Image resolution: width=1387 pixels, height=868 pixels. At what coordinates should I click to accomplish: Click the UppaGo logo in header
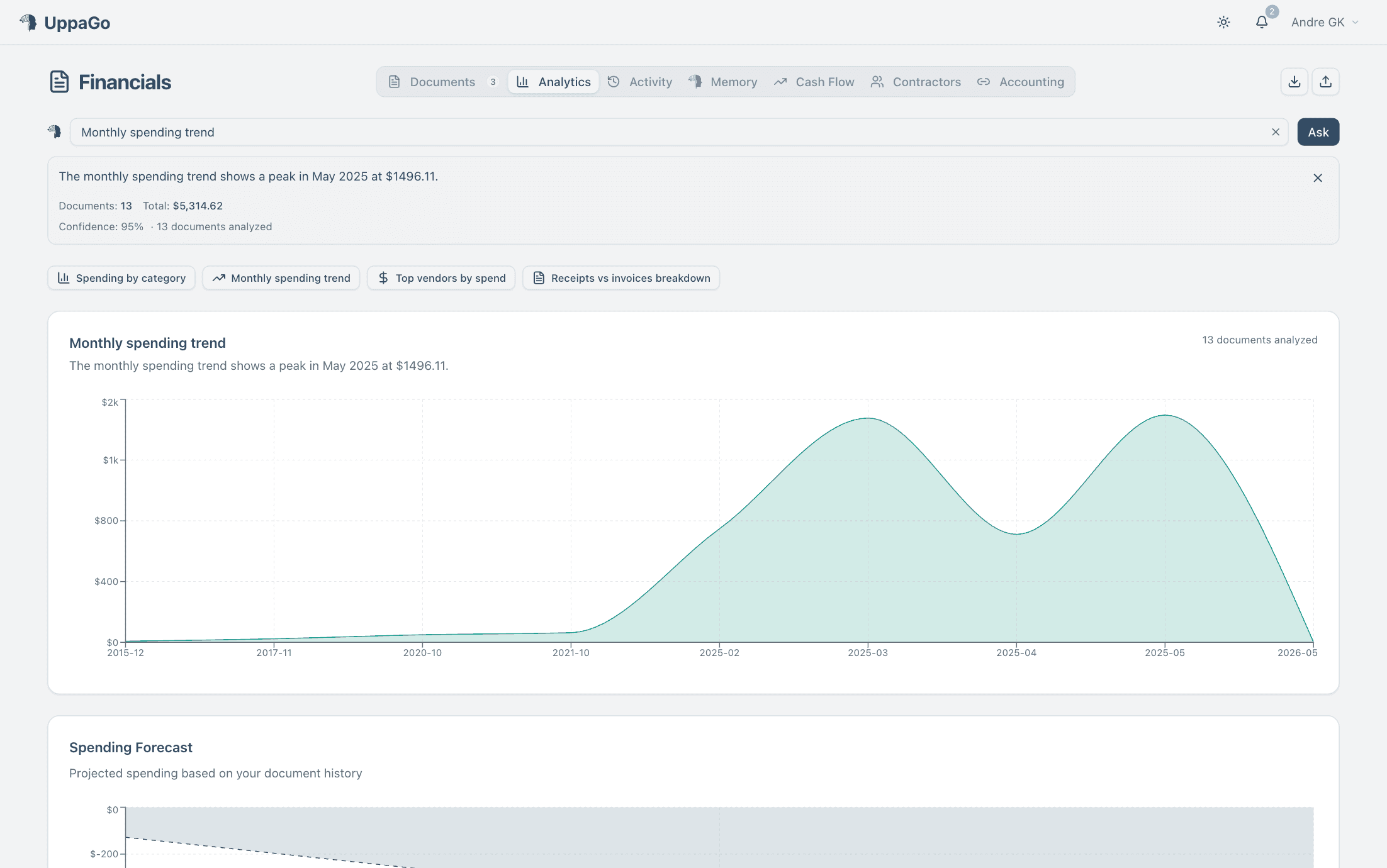pos(65,23)
